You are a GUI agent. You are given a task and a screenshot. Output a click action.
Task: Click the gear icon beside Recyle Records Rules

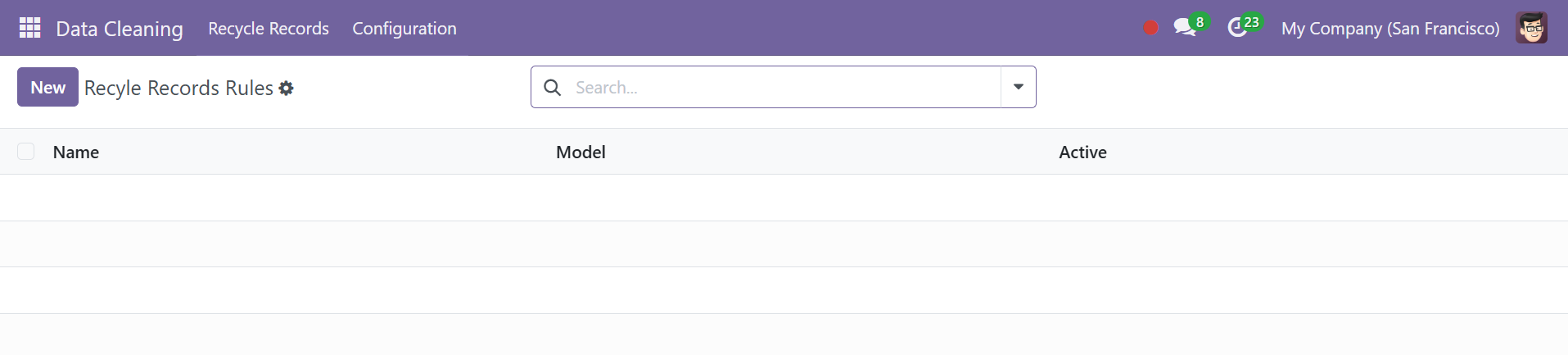click(x=286, y=88)
